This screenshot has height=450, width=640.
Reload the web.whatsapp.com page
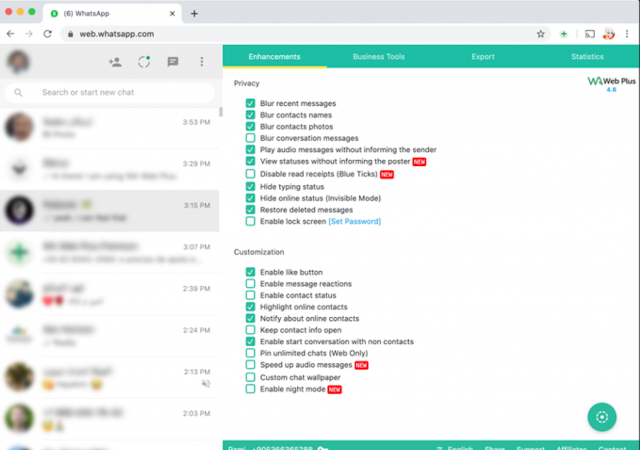pyautogui.click(x=48, y=34)
